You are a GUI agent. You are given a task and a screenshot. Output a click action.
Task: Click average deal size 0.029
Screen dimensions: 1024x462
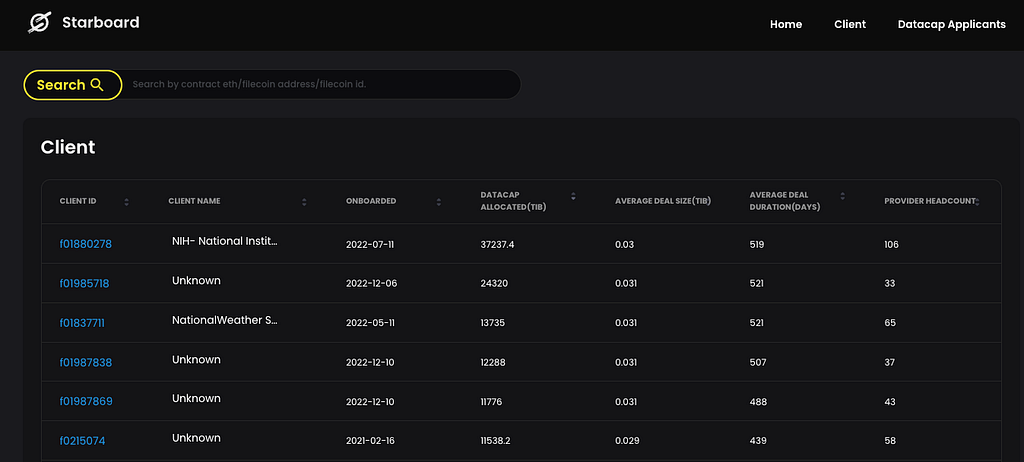point(626,441)
